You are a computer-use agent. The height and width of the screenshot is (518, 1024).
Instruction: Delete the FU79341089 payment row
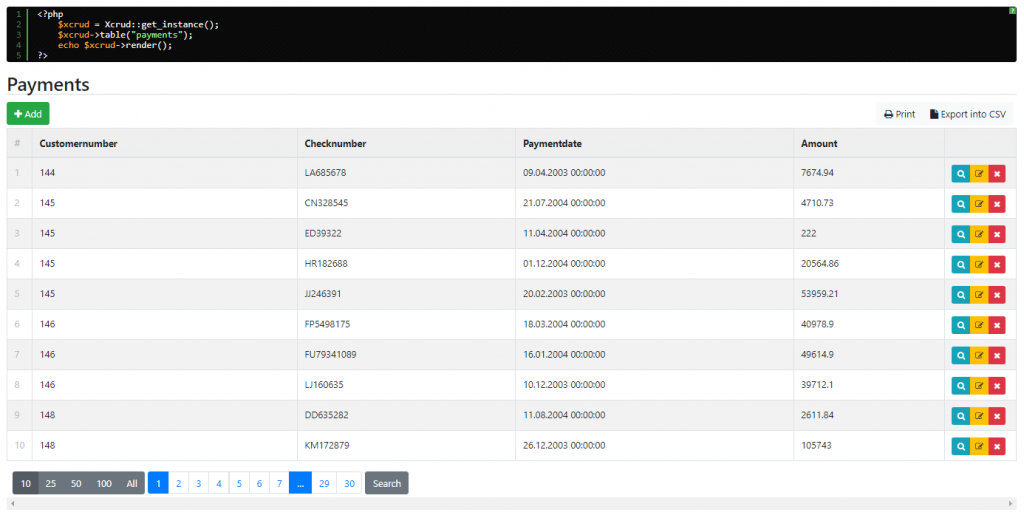(x=997, y=355)
